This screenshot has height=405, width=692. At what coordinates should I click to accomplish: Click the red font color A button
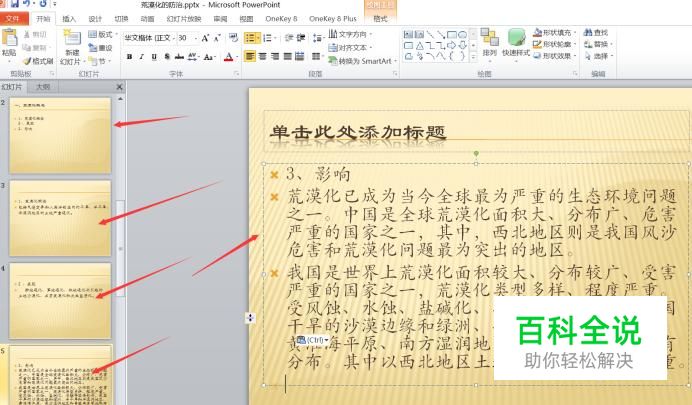(229, 56)
